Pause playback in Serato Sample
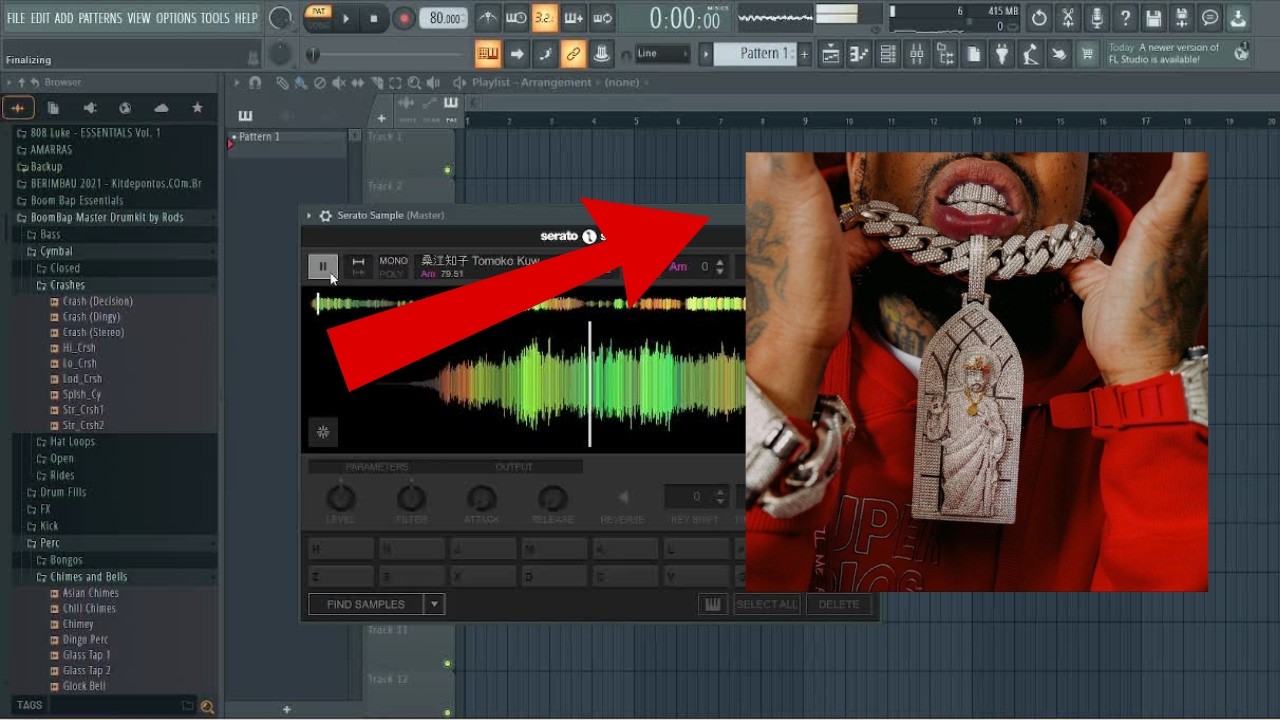1280x720 pixels. click(x=322, y=266)
